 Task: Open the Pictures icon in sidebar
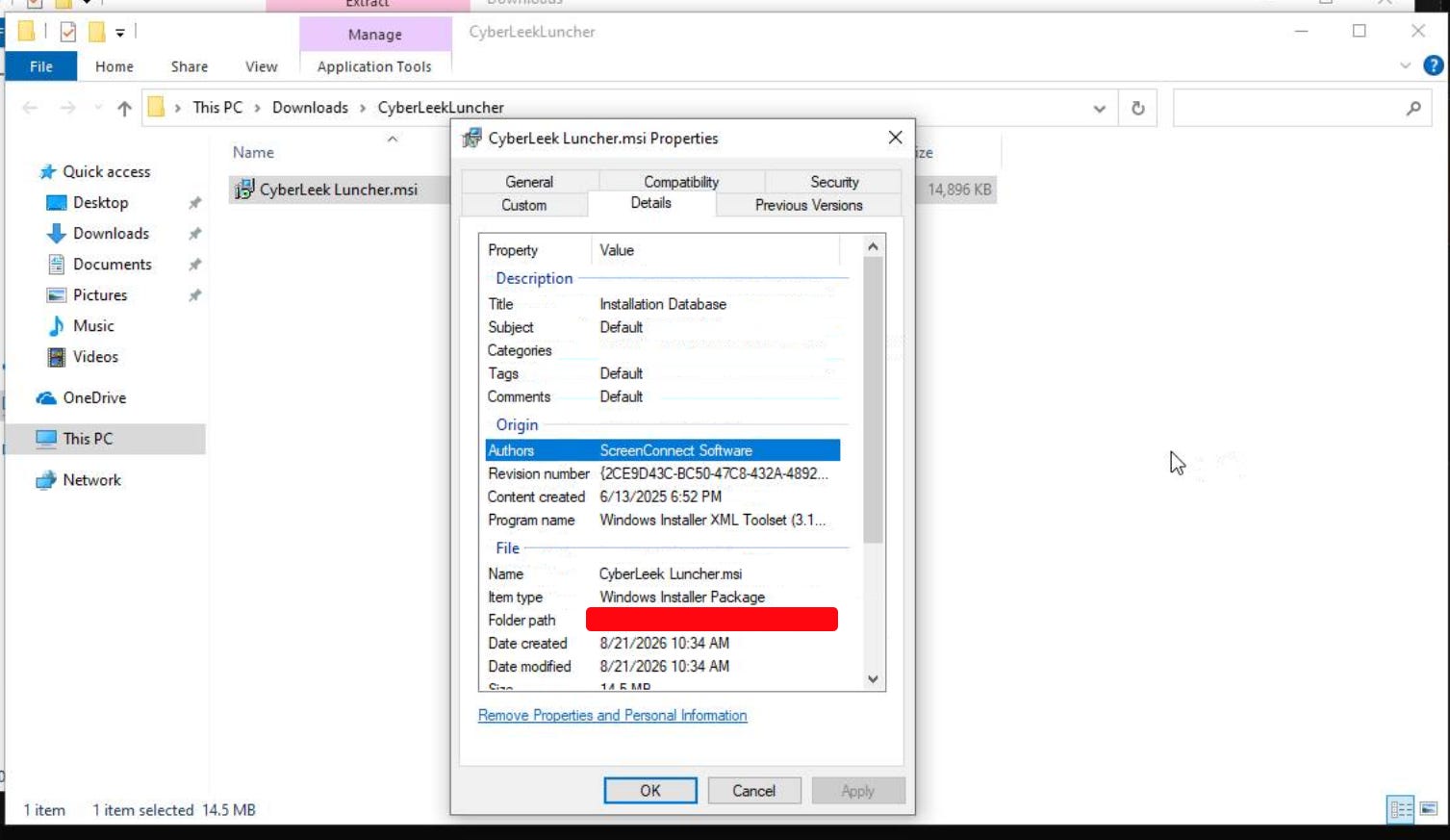(57, 295)
